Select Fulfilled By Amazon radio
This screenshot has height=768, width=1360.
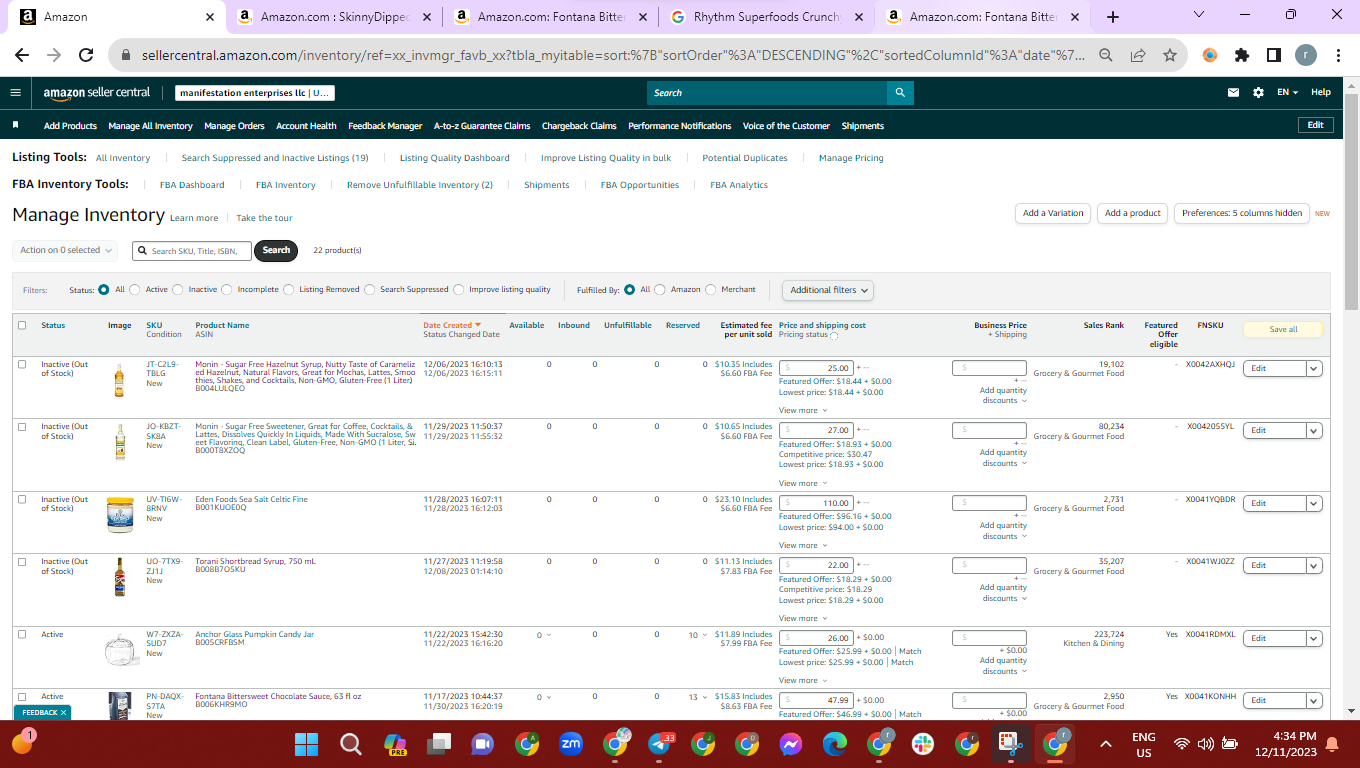660,290
